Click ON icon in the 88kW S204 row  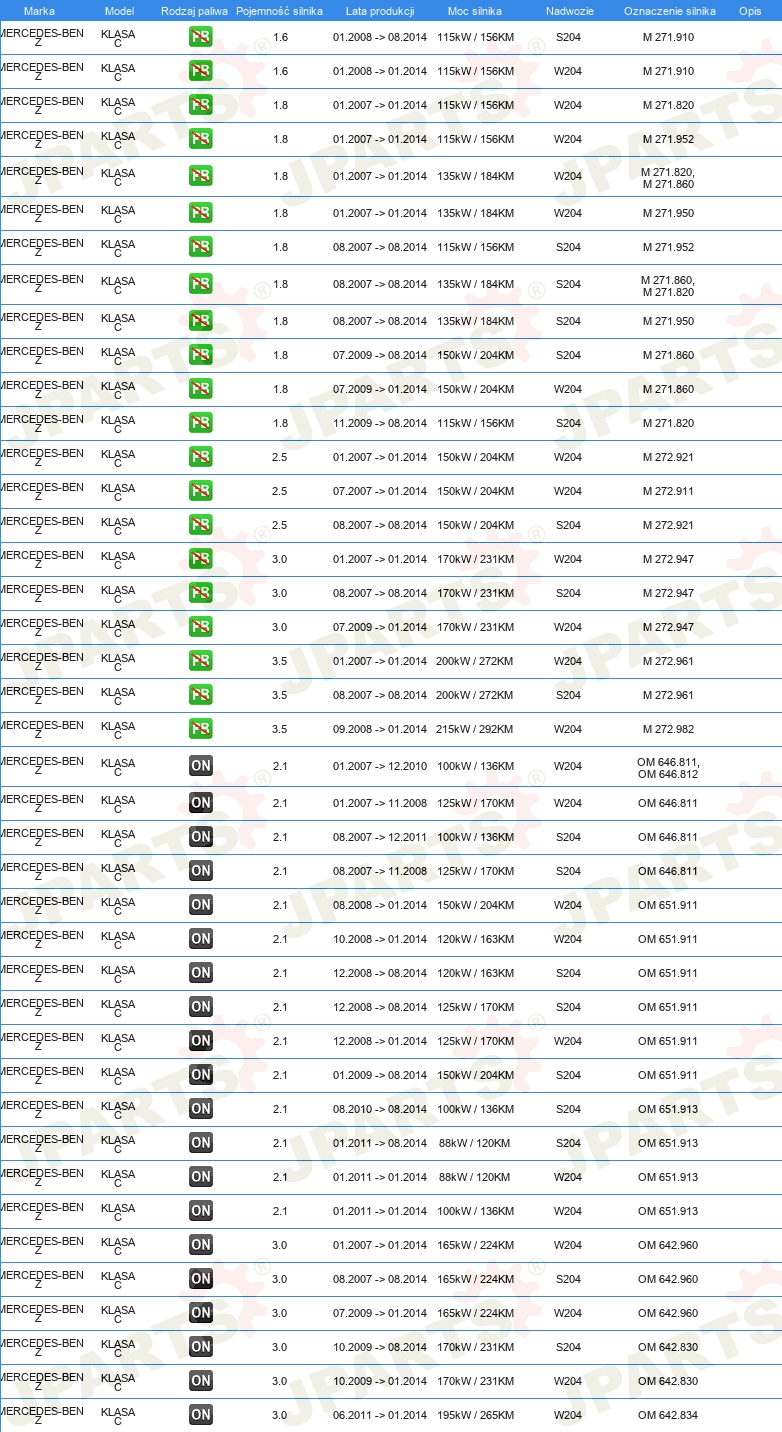pos(201,1143)
